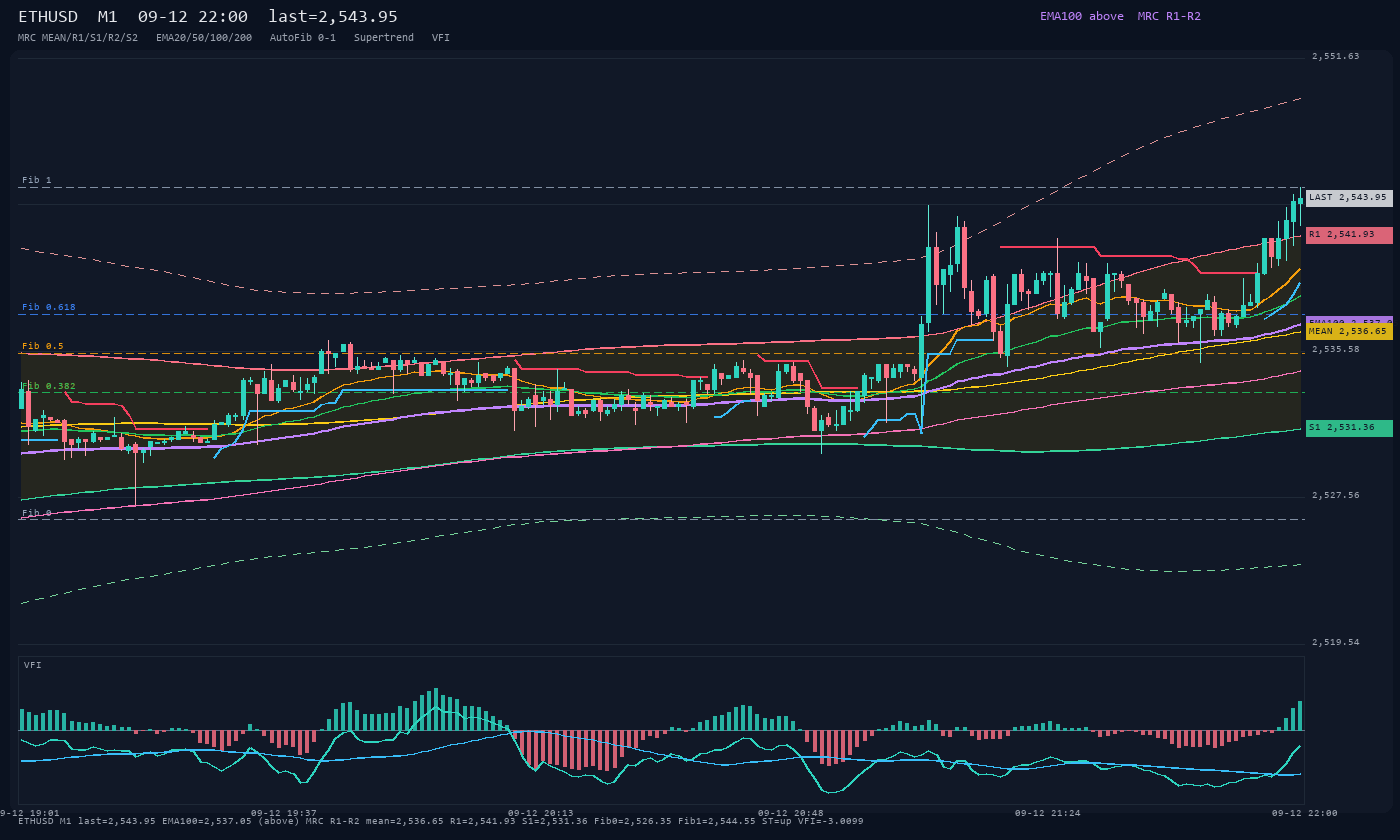Click the LAST 2,543.95 price tag

(x=1349, y=198)
